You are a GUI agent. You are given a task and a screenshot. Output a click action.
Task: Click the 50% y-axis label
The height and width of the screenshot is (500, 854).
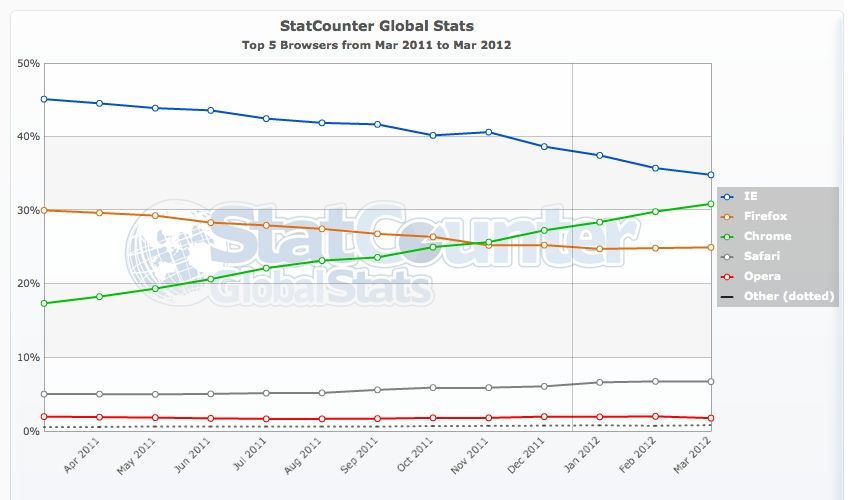28,63
